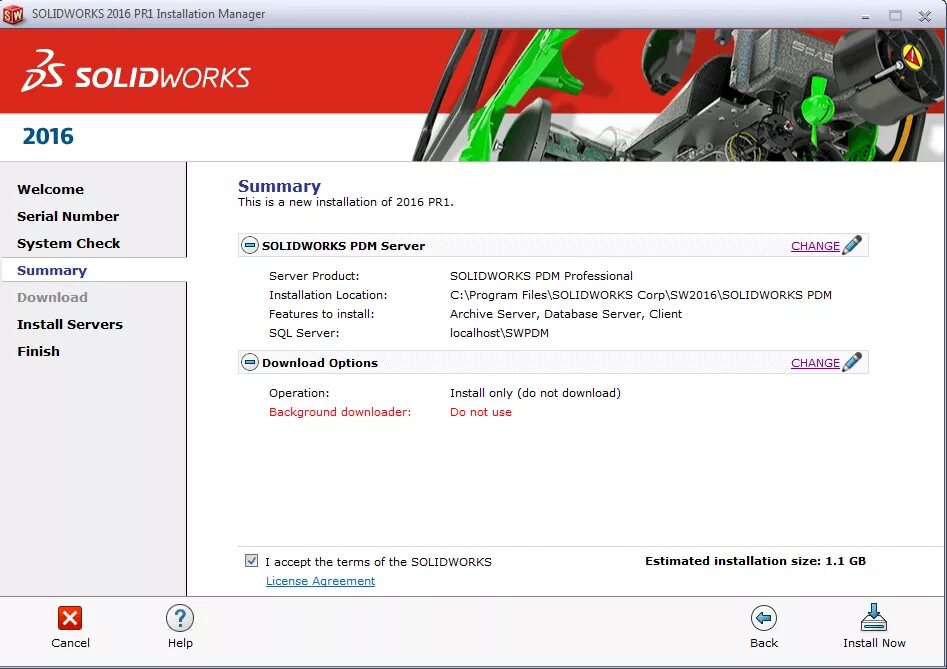Select the Finish step in sidebar

(38, 351)
